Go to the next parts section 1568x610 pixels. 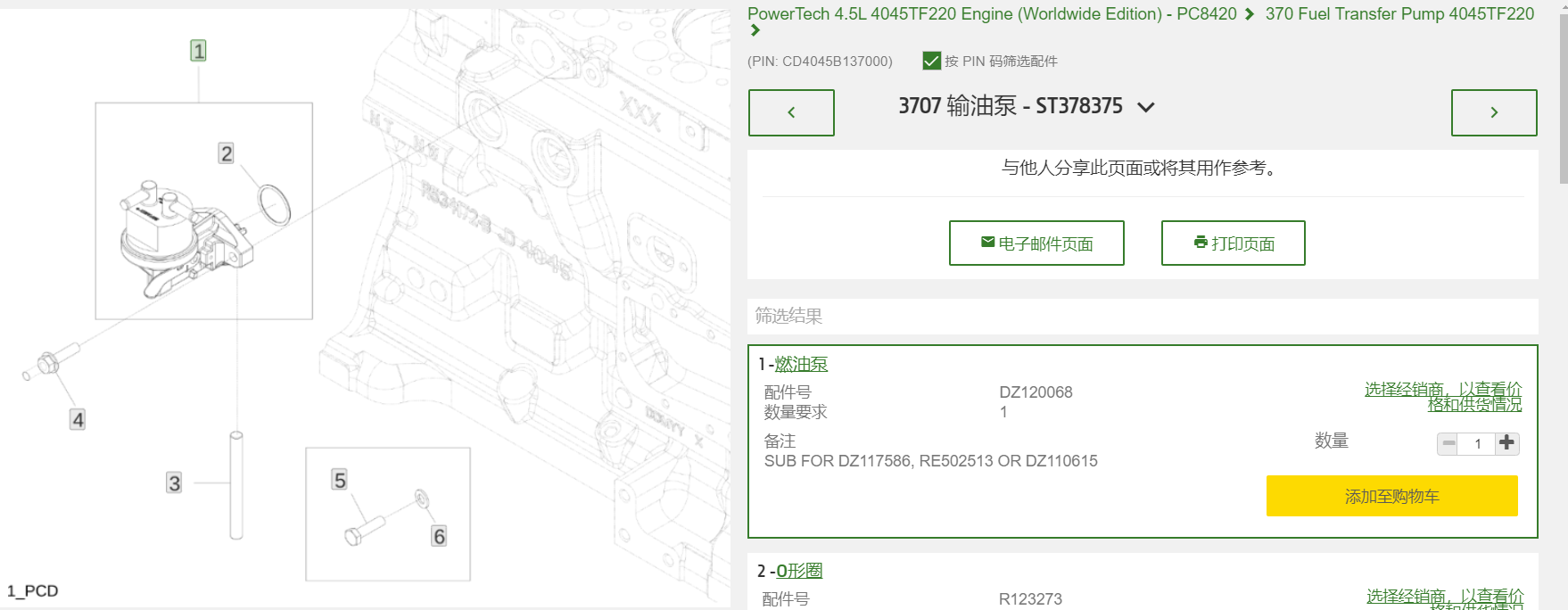point(1494,112)
